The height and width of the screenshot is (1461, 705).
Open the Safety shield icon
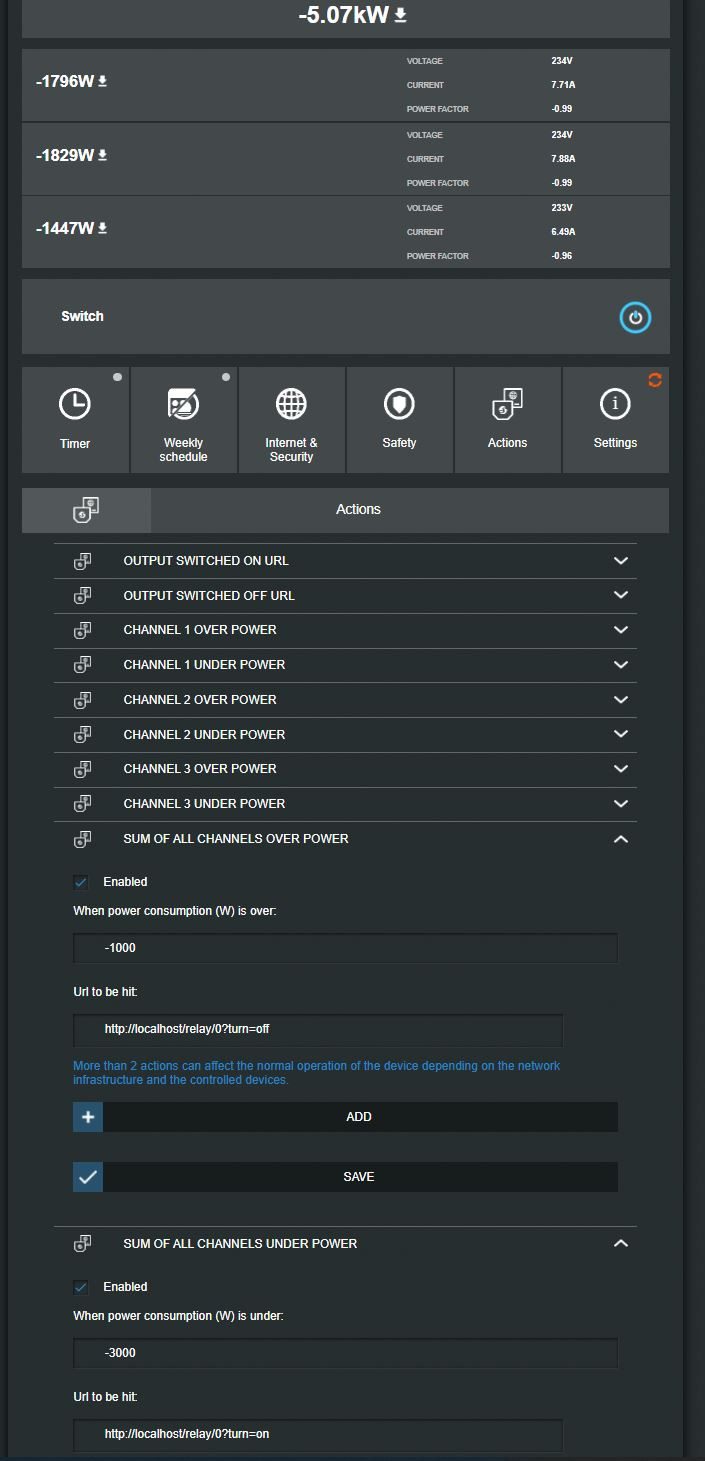click(x=399, y=404)
